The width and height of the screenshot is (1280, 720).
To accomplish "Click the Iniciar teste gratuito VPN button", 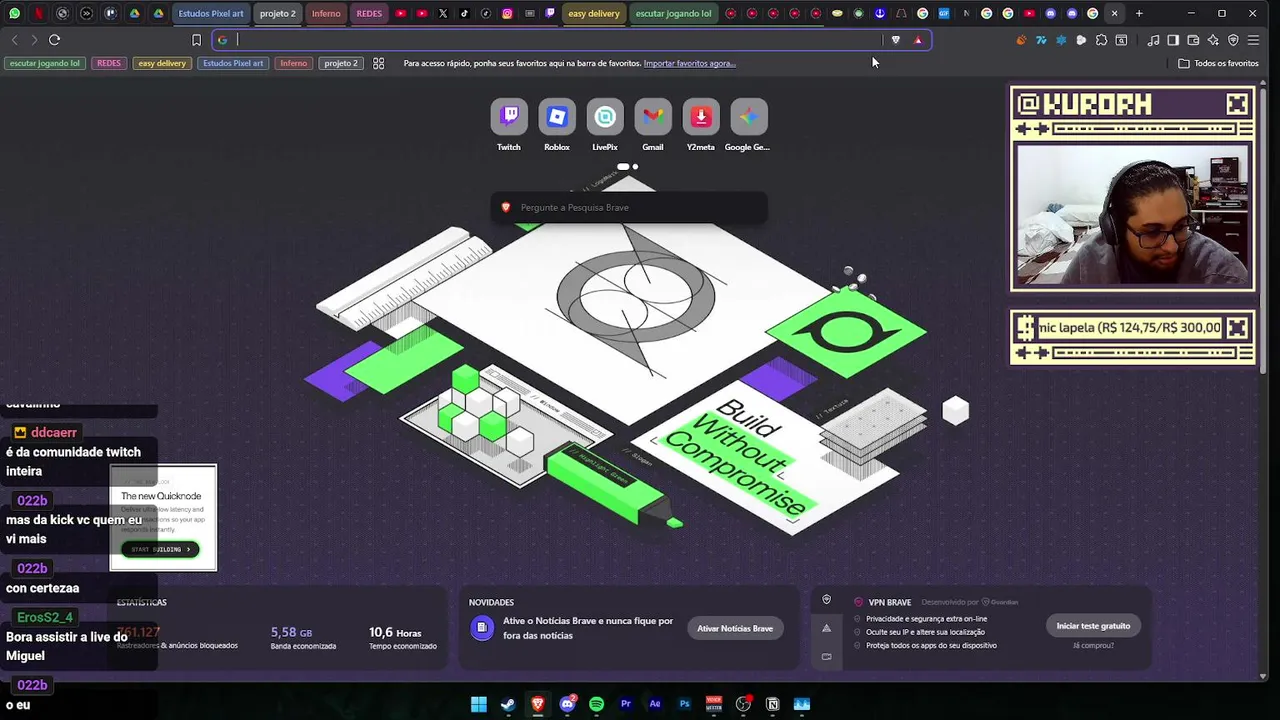I will pos(1093,626).
